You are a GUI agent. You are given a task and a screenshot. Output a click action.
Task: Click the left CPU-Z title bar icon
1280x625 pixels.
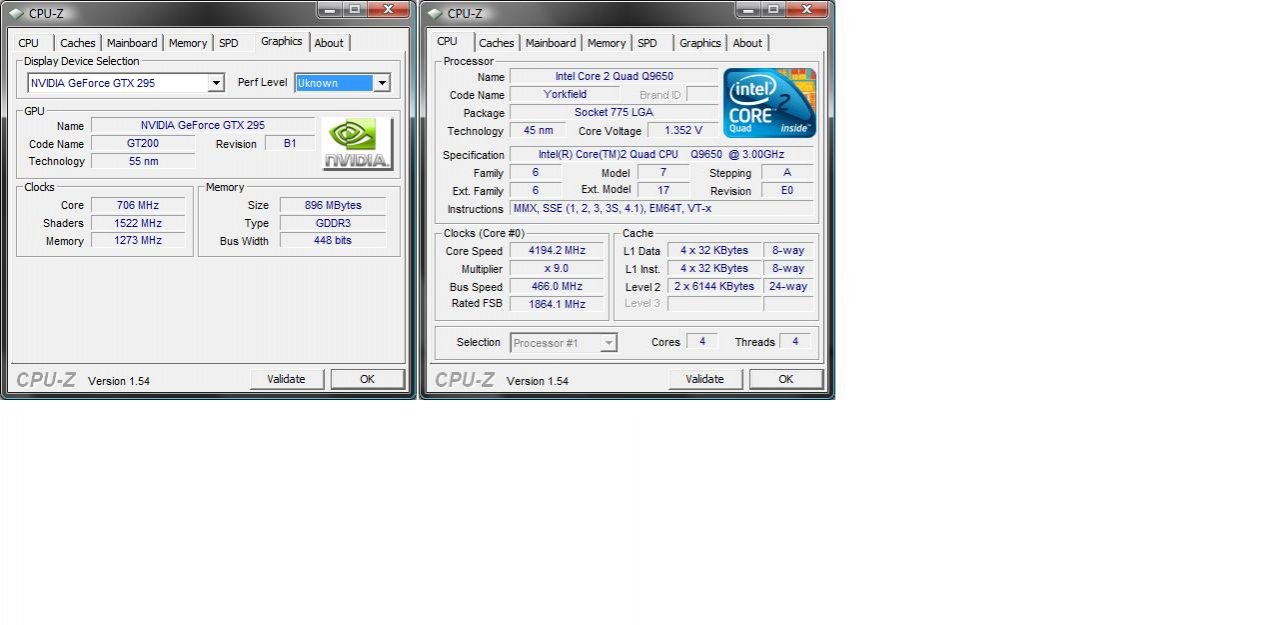click(x=15, y=13)
